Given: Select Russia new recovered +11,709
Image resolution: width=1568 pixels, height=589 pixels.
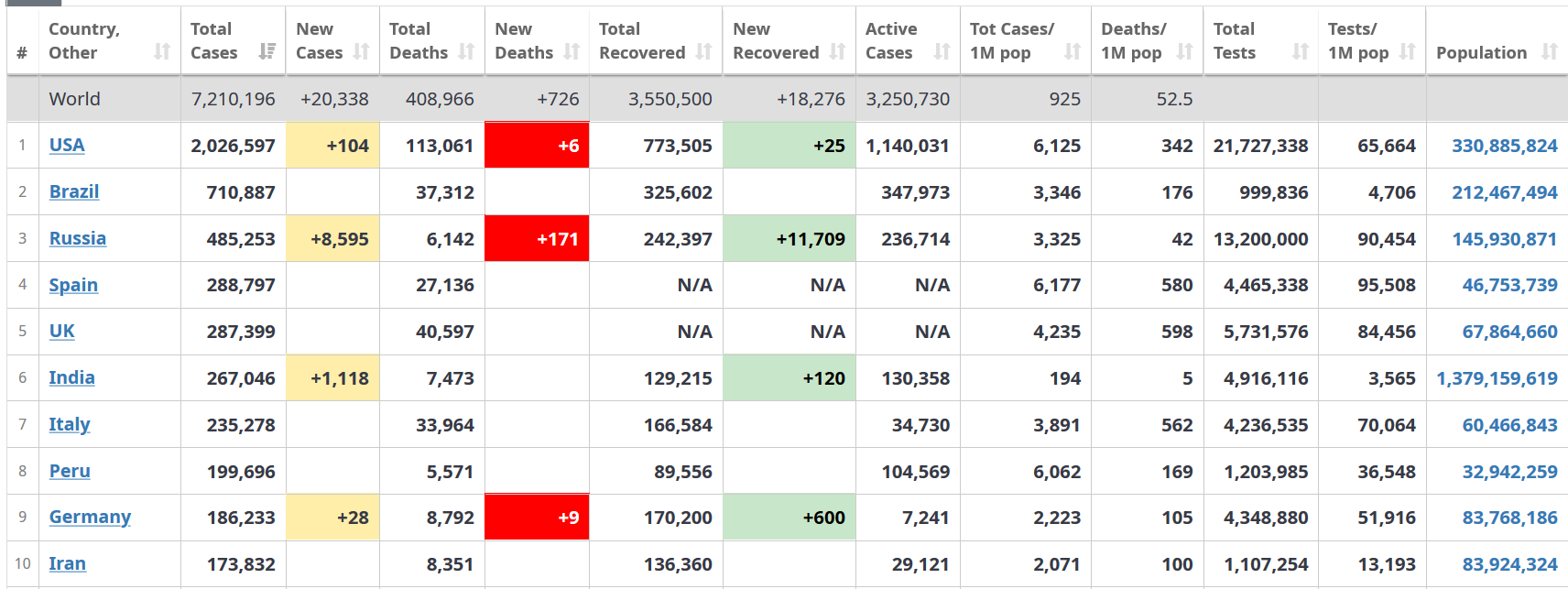Looking at the screenshot, I should coord(789,239).
